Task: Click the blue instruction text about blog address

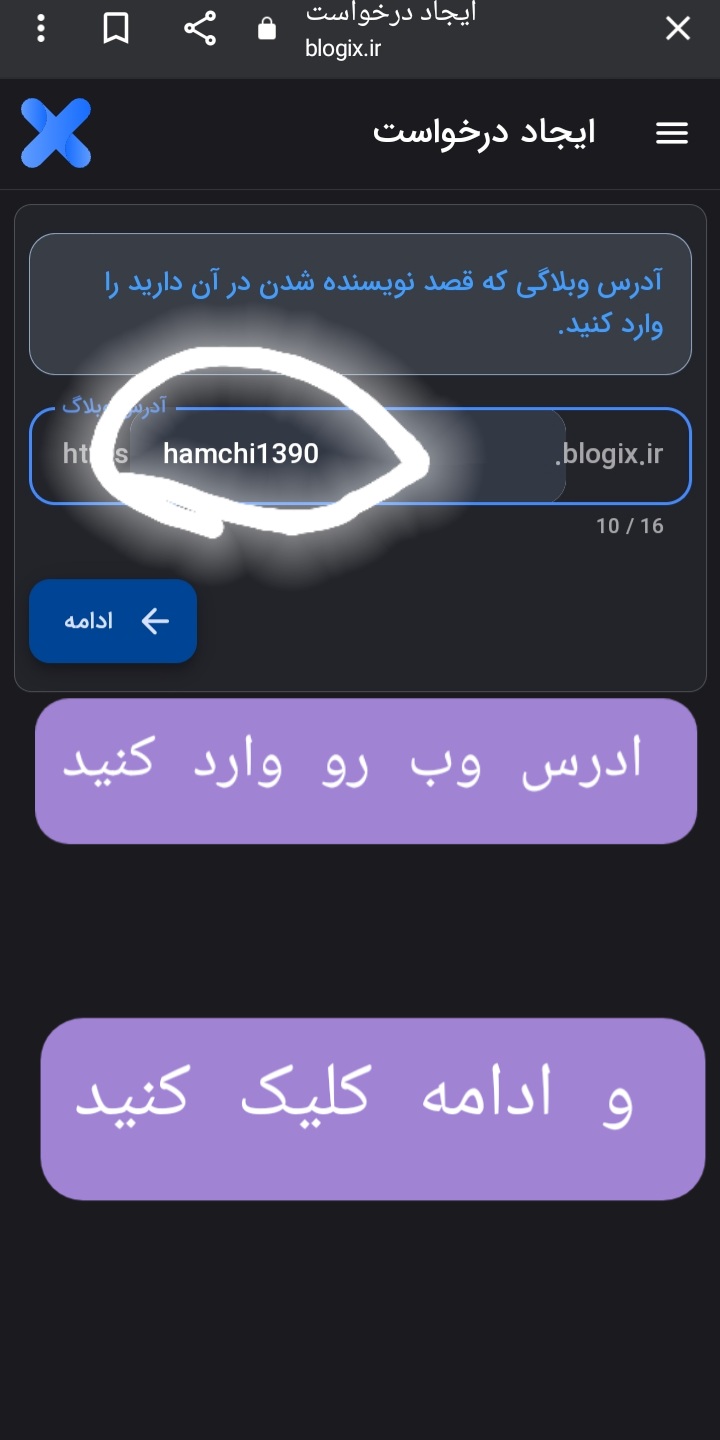Action: point(384,303)
